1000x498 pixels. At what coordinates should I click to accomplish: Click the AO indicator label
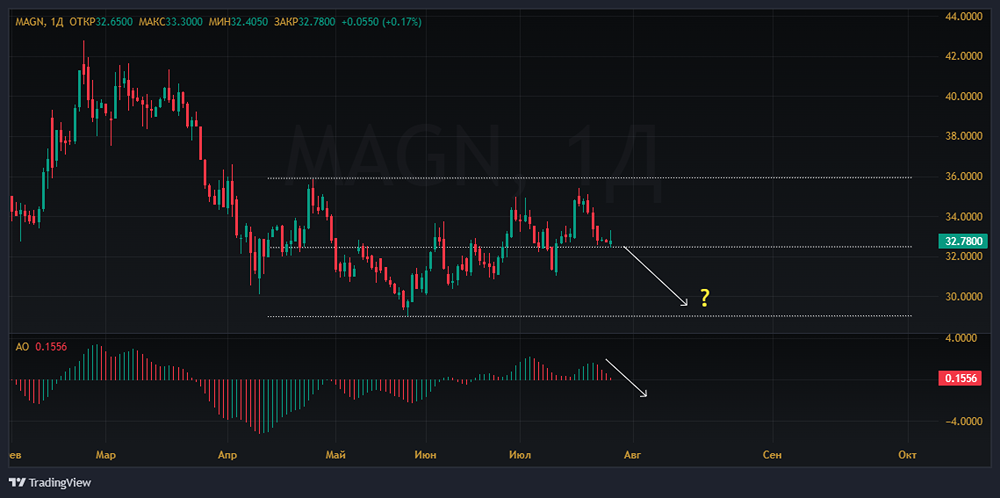22,347
